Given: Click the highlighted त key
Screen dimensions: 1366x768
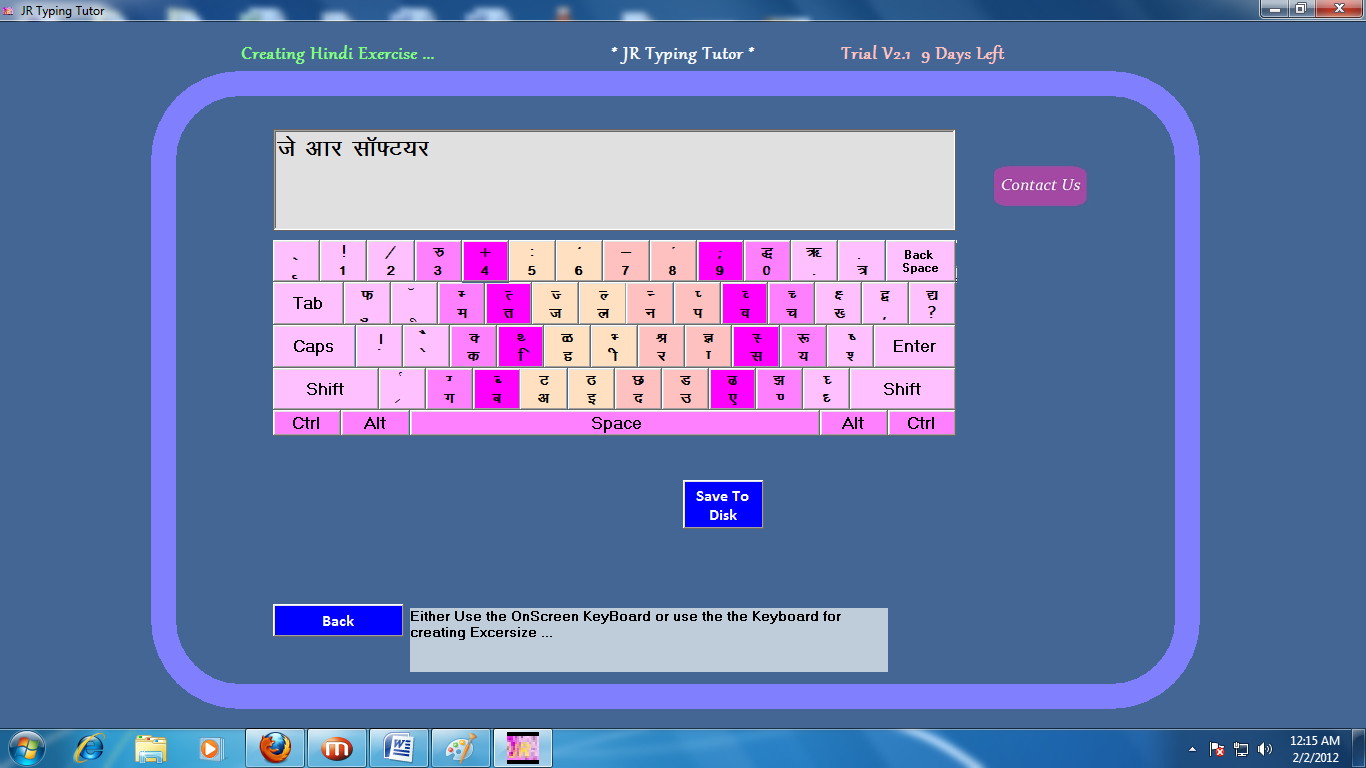Looking at the screenshot, I should 508,303.
